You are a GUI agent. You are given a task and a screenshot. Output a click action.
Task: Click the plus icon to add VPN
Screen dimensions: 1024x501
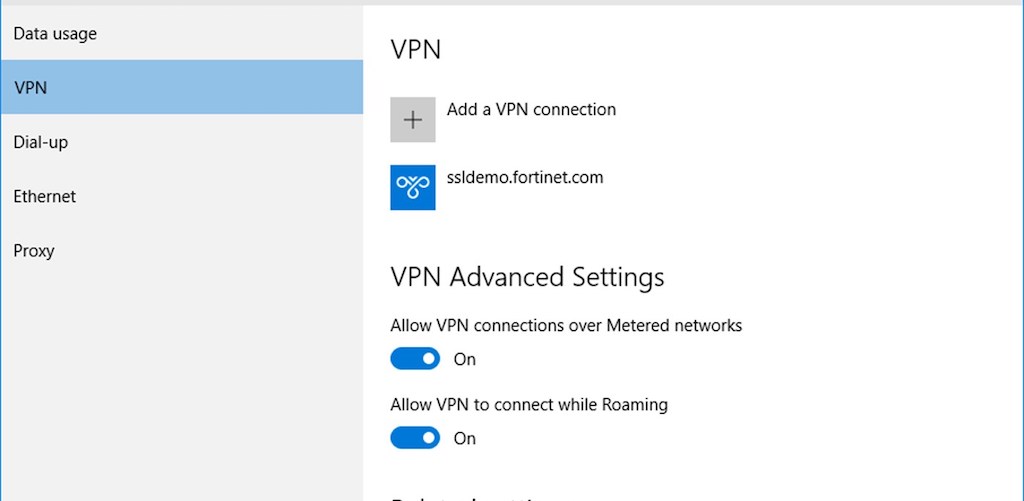(x=413, y=120)
